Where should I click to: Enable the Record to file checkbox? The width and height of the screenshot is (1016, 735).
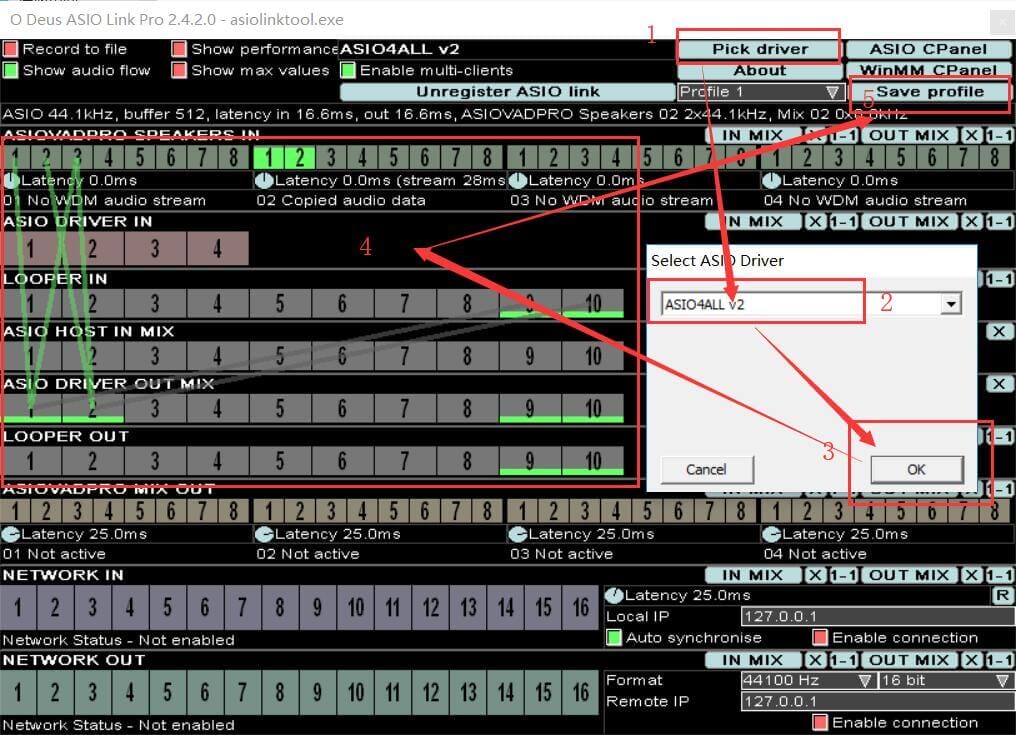[x=11, y=49]
